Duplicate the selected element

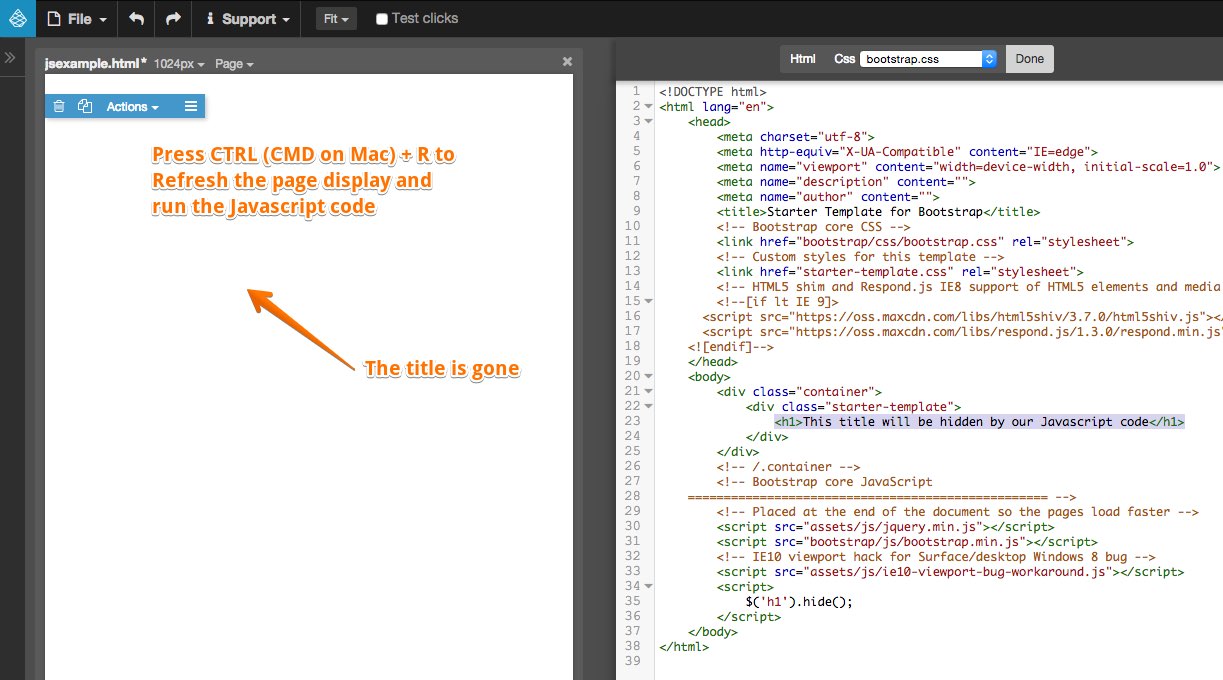coord(85,106)
